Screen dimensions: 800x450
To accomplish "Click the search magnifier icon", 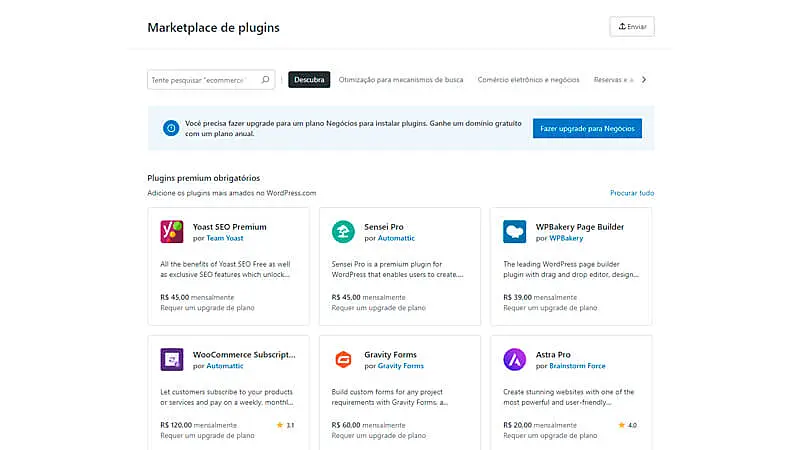I will point(265,80).
